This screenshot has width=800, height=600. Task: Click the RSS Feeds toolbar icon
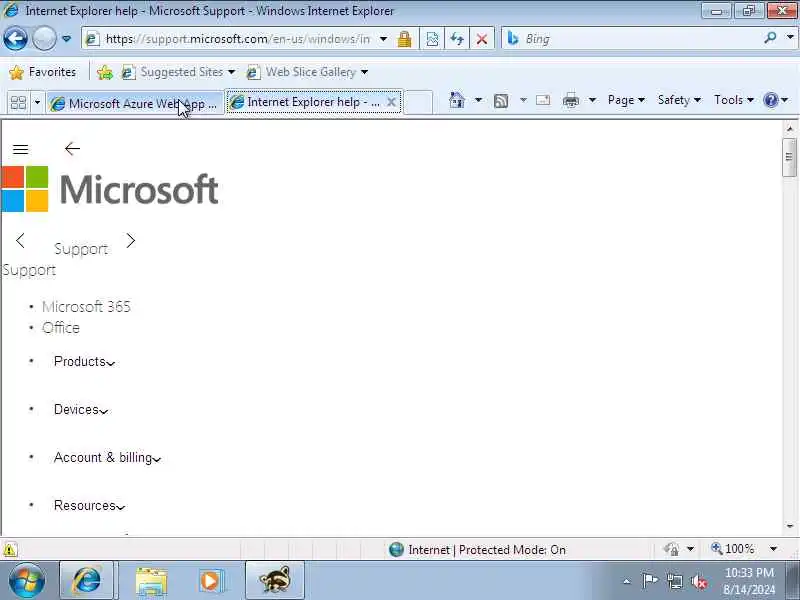pyautogui.click(x=501, y=101)
